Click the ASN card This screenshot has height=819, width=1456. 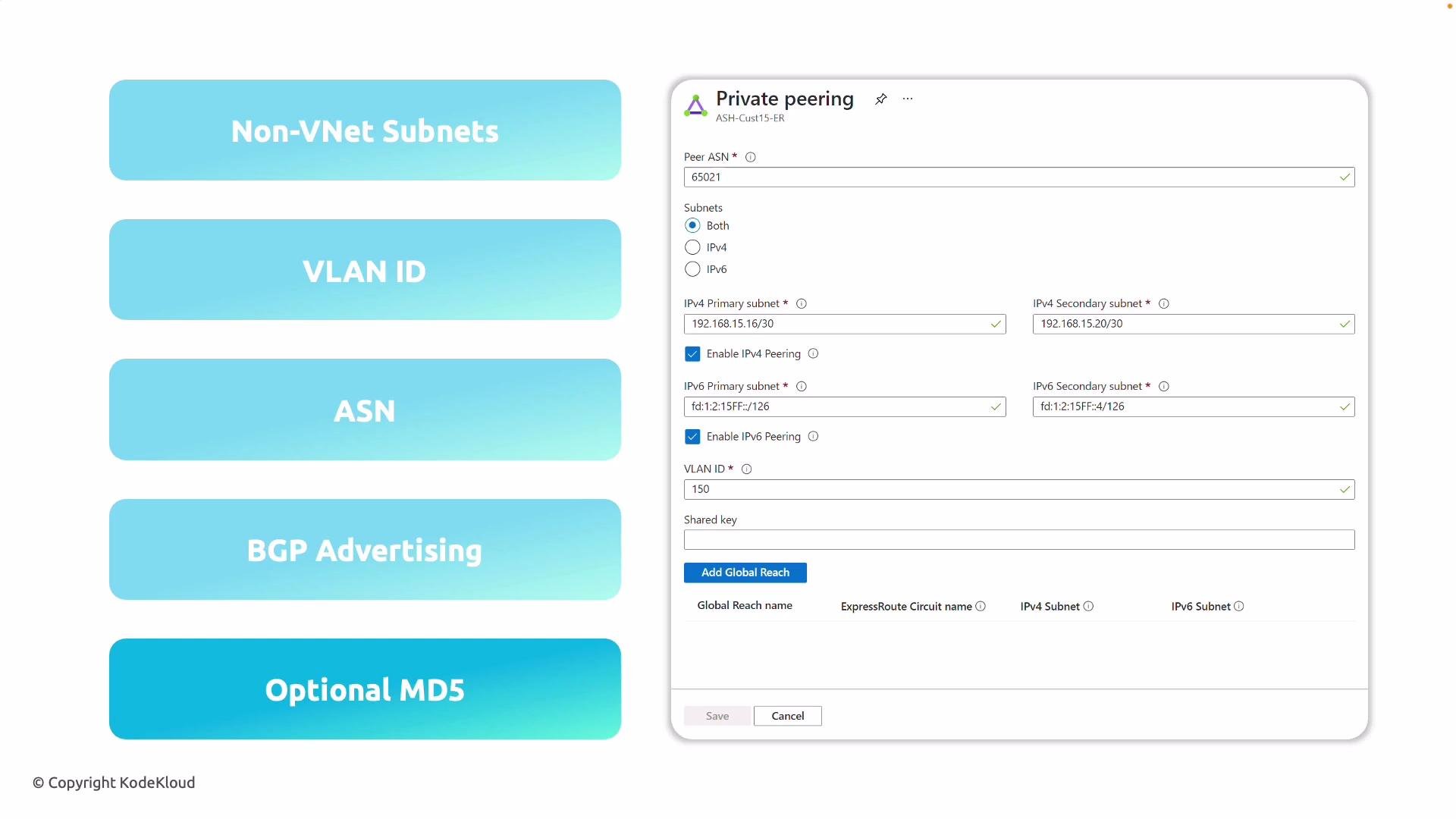365,409
